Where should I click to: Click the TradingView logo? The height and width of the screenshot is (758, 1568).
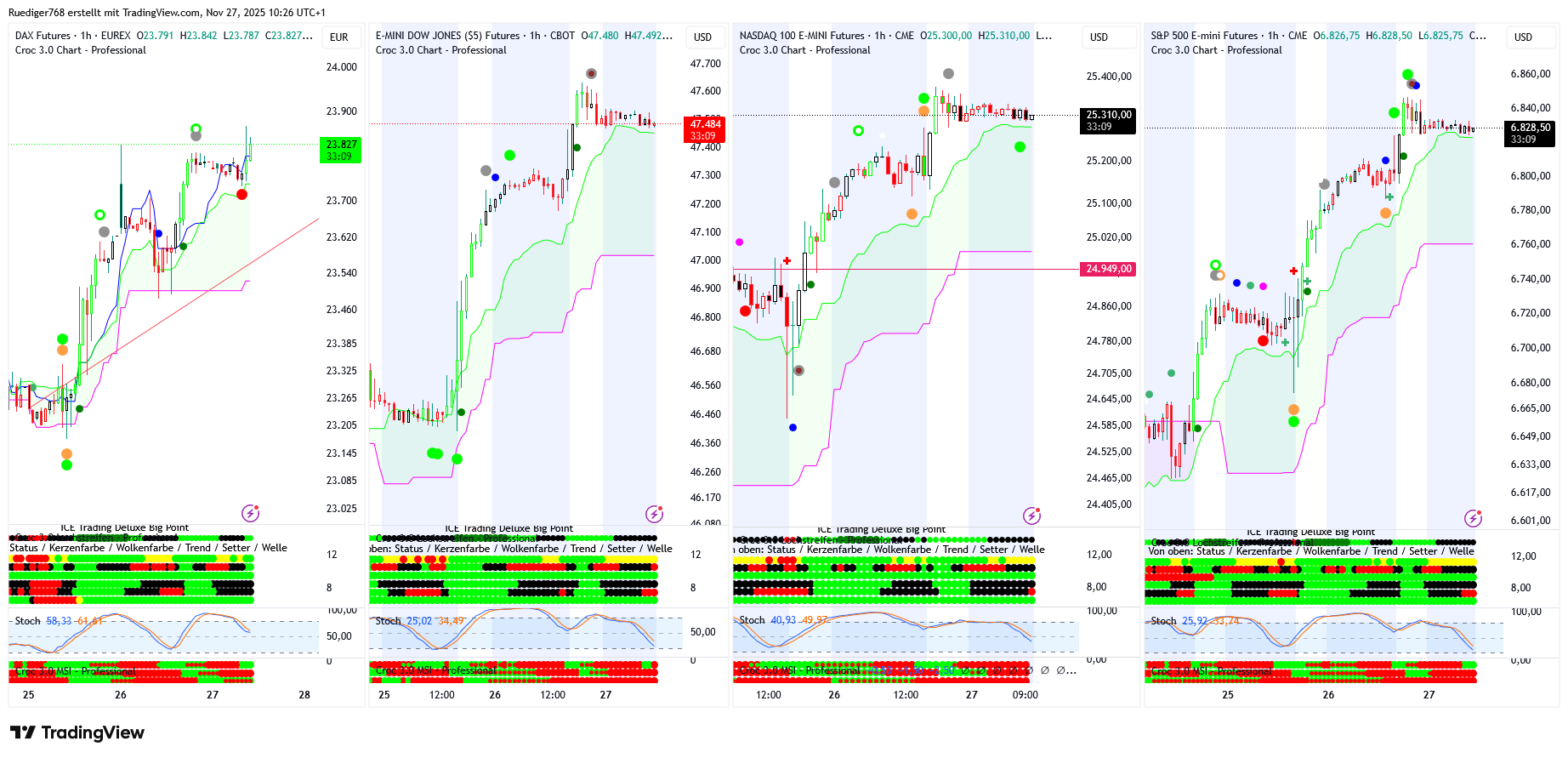(x=77, y=732)
